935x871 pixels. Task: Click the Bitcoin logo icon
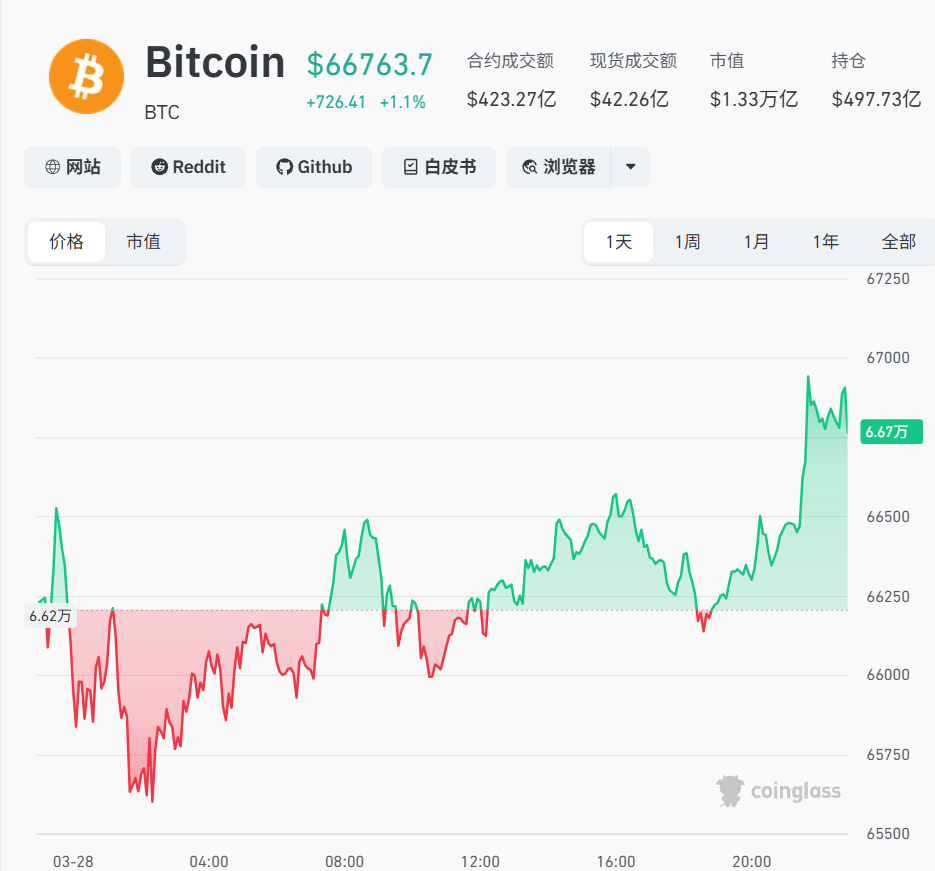[x=86, y=76]
